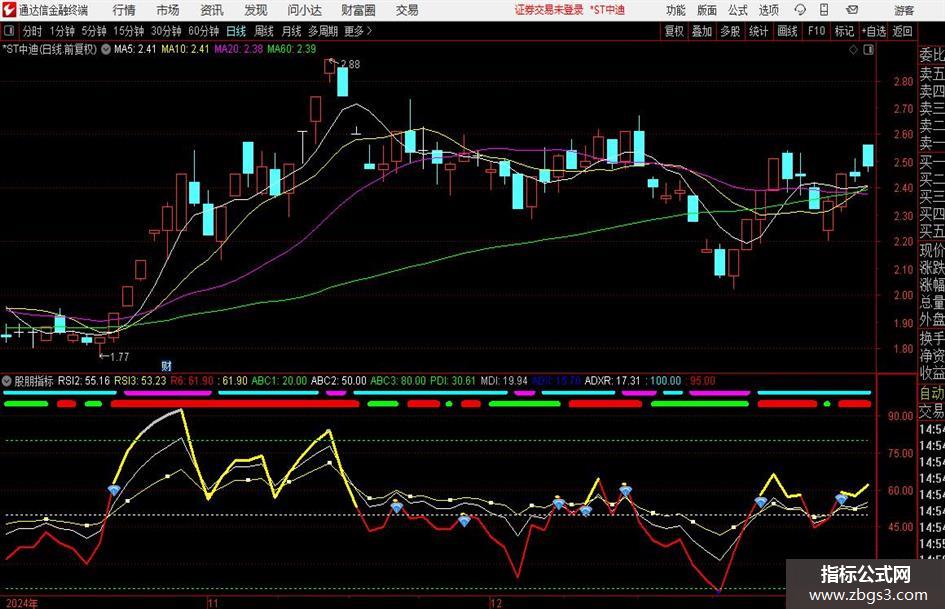
Task: Select the 日线 daily period tab
Action: tap(236, 31)
